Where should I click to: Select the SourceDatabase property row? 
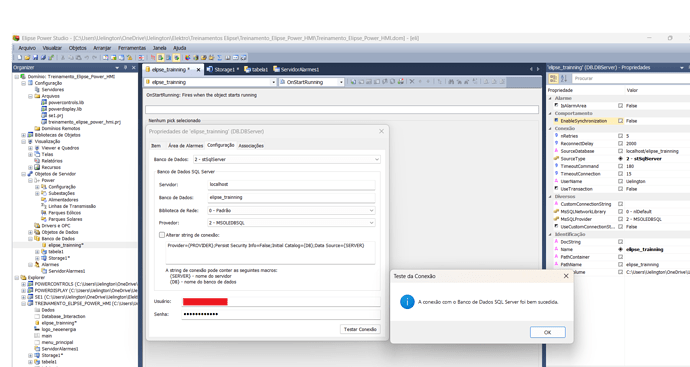618,151
